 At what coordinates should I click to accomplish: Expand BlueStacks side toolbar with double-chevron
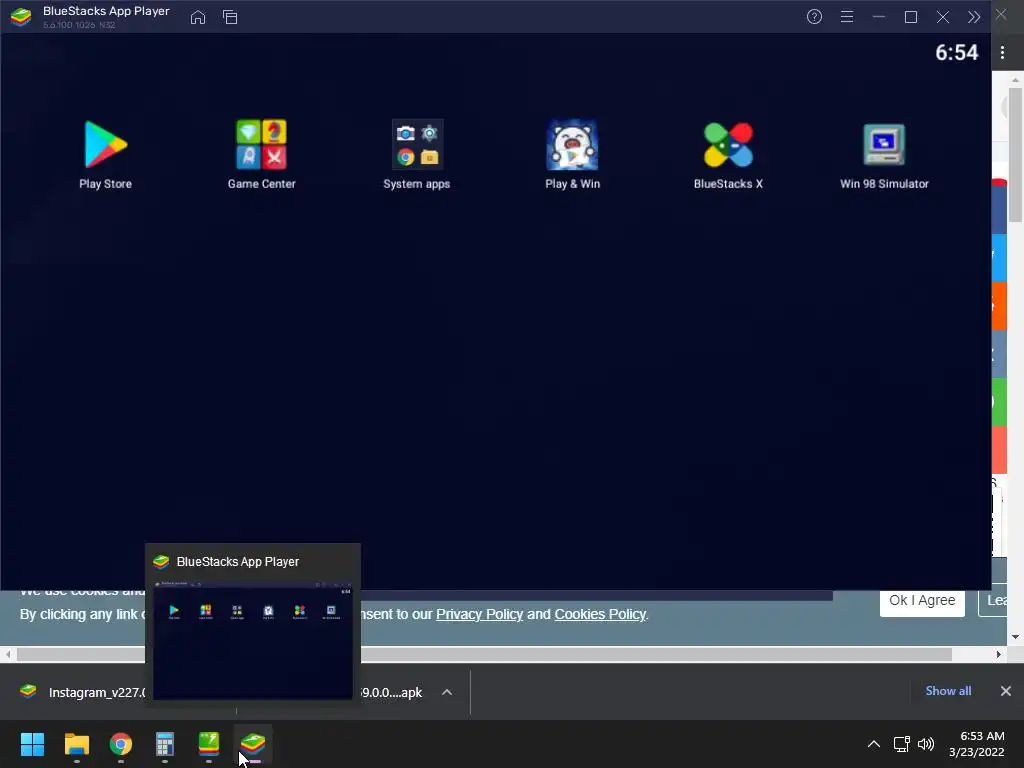[x=974, y=17]
